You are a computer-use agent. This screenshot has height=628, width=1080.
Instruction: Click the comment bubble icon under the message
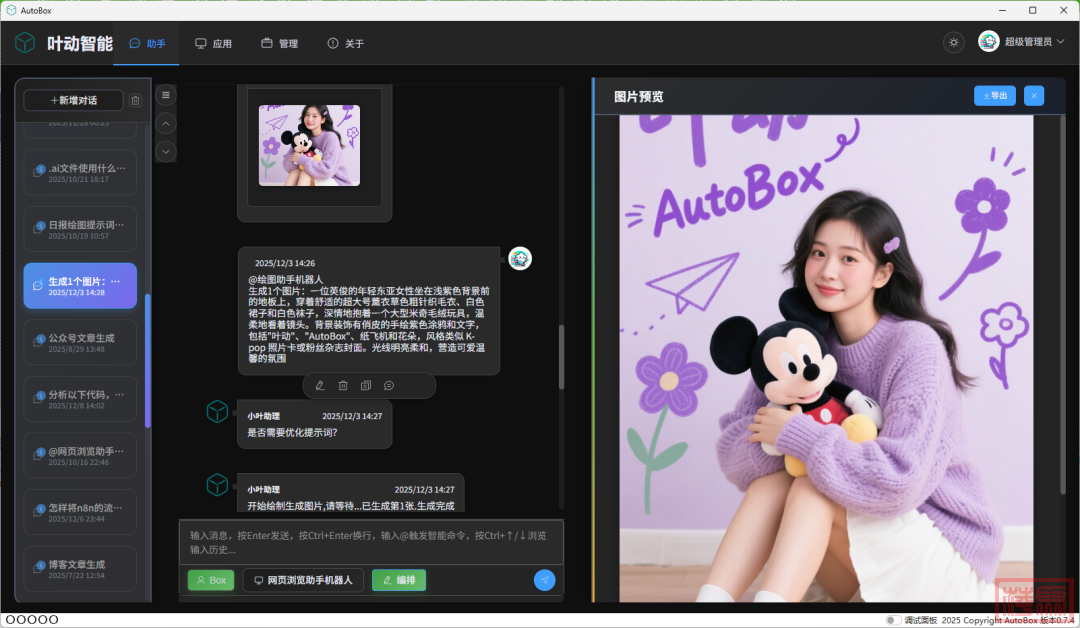click(389, 385)
